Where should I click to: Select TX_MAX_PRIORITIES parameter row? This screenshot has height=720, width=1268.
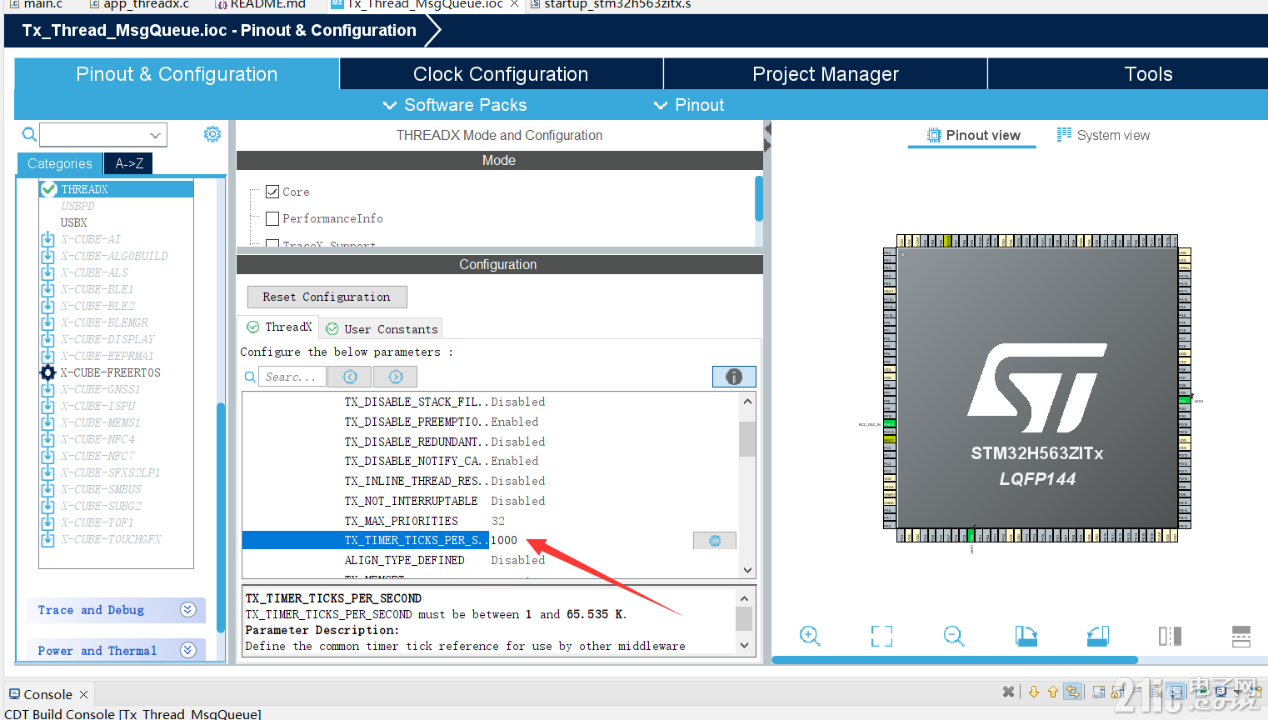coord(491,521)
